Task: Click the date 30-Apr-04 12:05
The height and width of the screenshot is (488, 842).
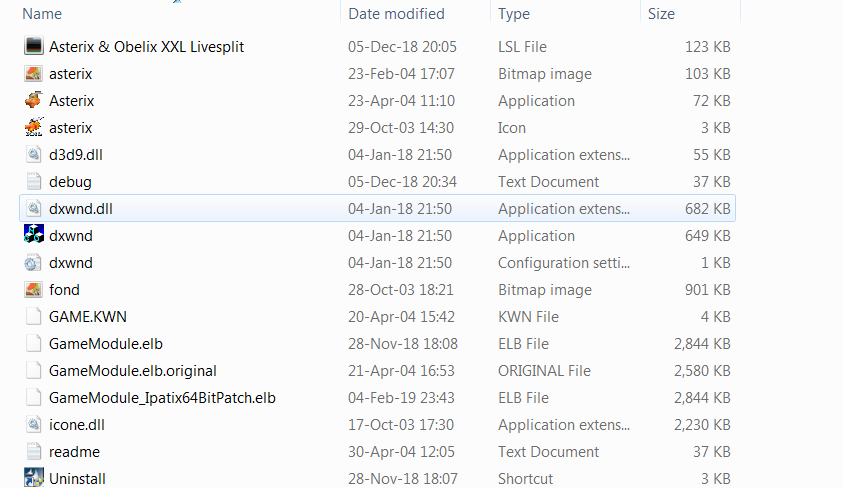Action: [401, 452]
